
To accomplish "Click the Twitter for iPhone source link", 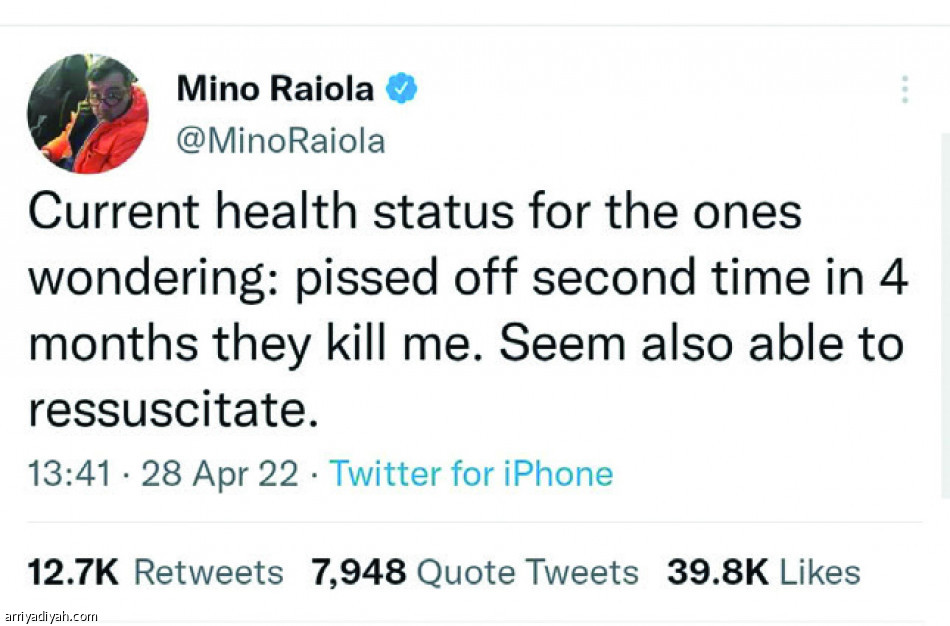I will [x=471, y=473].
